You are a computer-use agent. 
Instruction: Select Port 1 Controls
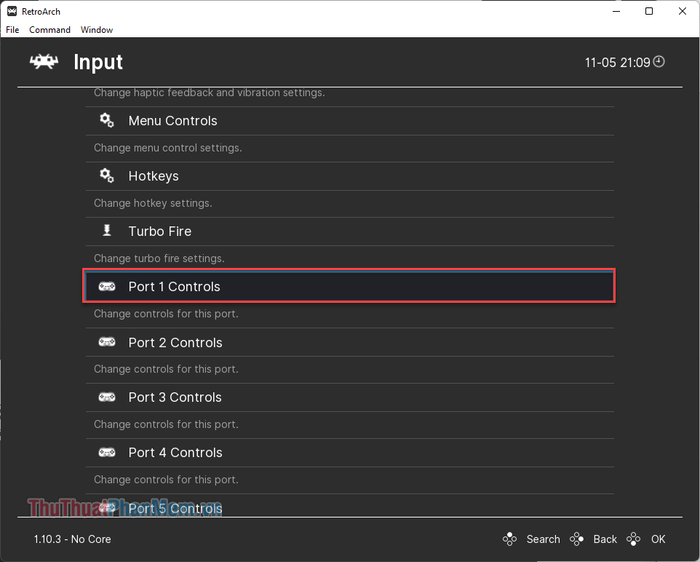(x=350, y=286)
